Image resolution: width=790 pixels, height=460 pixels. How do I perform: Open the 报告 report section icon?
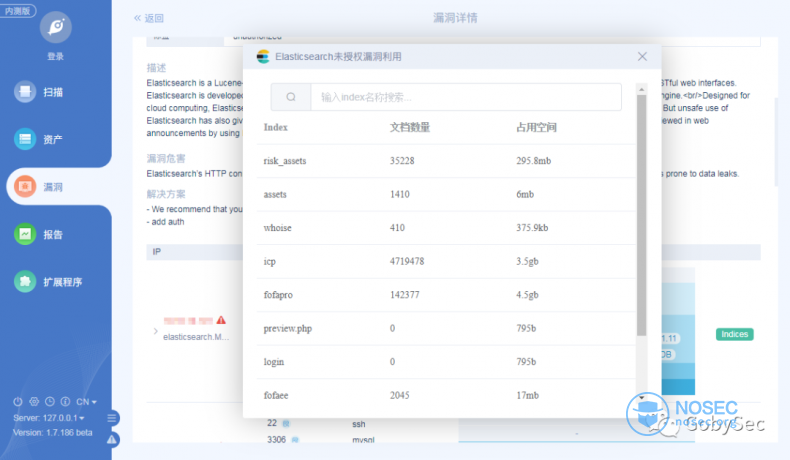(x=25, y=234)
